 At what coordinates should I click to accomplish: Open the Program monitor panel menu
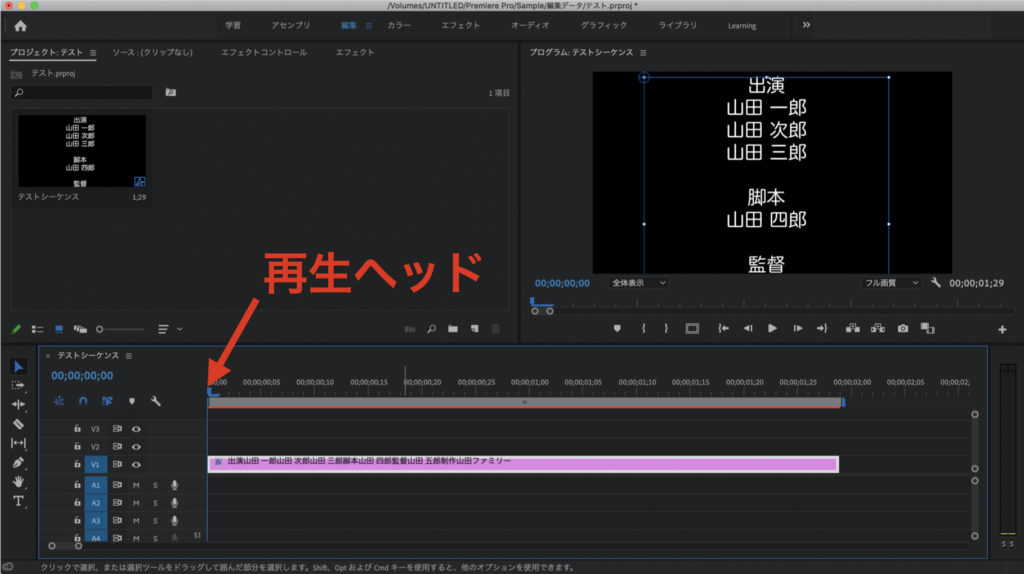(x=643, y=53)
